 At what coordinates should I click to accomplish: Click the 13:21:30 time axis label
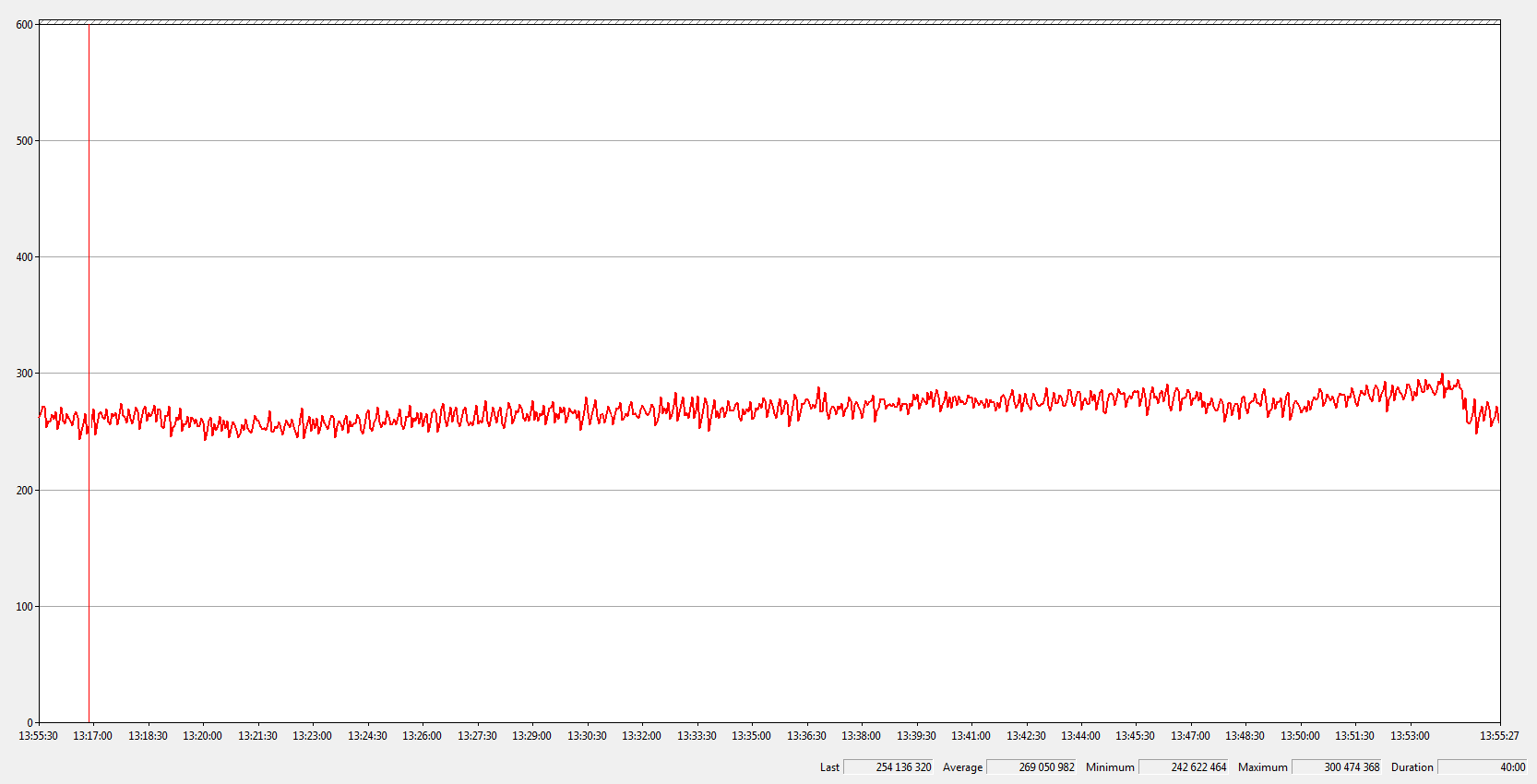(x=257, y=736)
